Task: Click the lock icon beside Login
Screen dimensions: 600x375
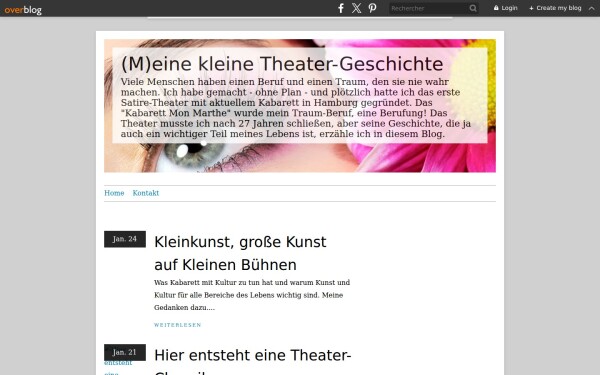Action: [x=496, y=8]
